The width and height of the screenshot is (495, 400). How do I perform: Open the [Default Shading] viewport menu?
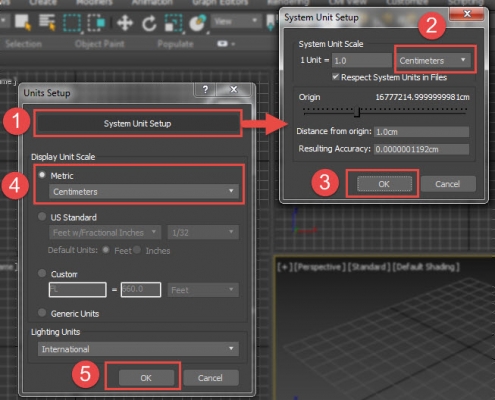(426, 267)
